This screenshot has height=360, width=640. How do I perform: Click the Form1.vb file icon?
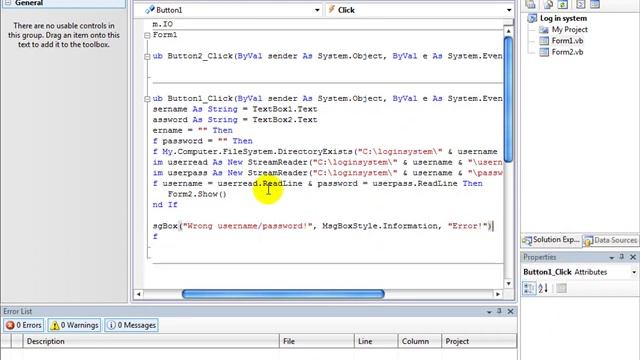tap(544, 41)
